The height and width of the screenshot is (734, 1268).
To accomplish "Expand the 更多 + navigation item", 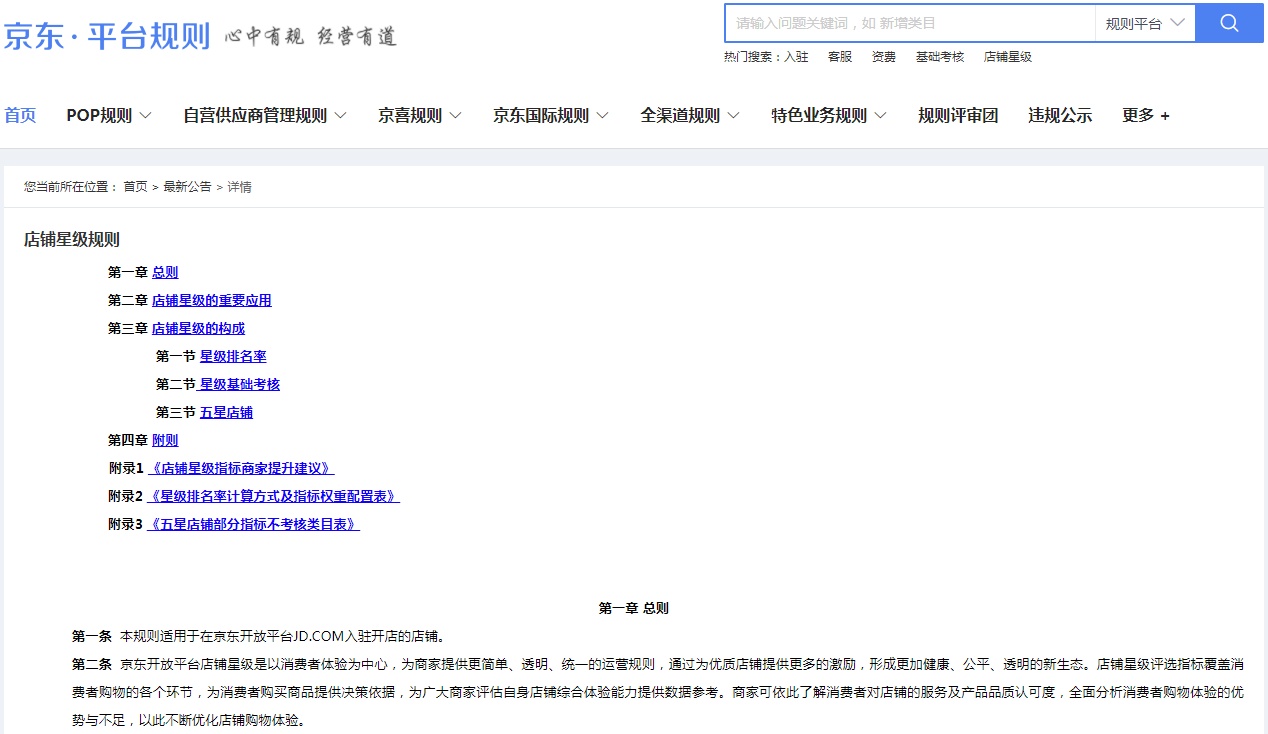I will (x=1146, y=115).
